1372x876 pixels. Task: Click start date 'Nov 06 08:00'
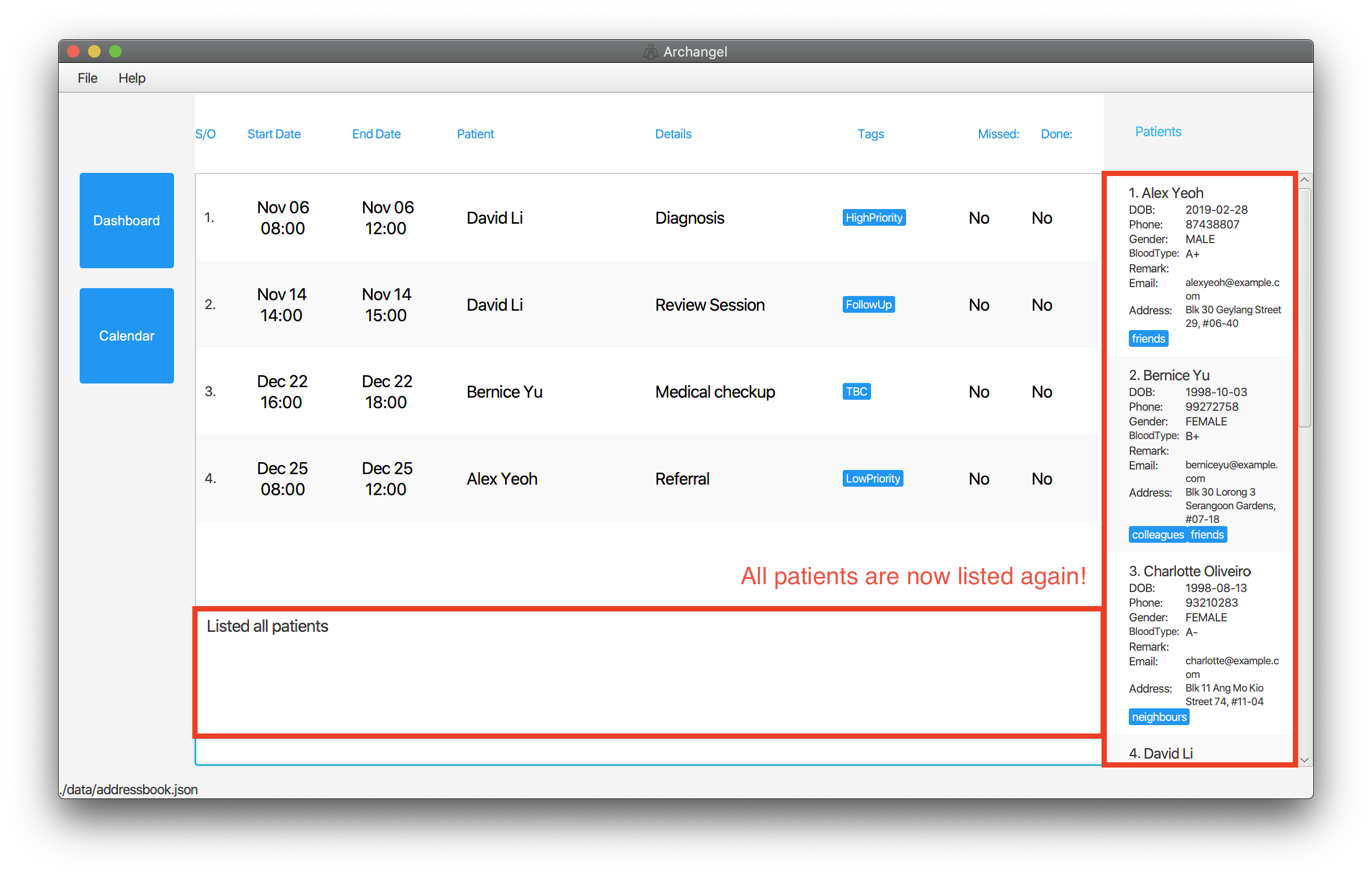pyautogui.click(x=282, y=218)
